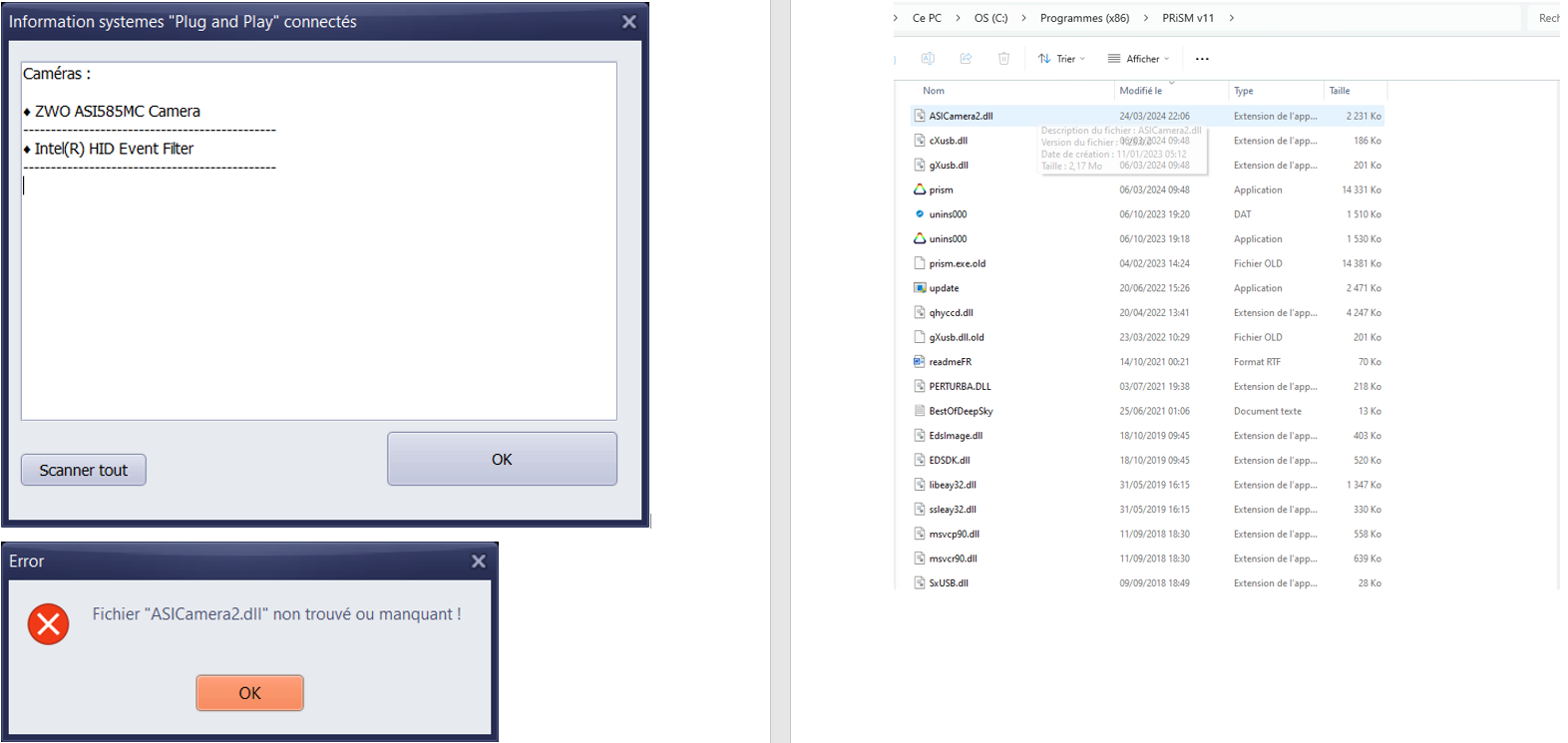1568x743 pixels.
Task: Confirm the error dialog with OK
Action: coord(249,693)
